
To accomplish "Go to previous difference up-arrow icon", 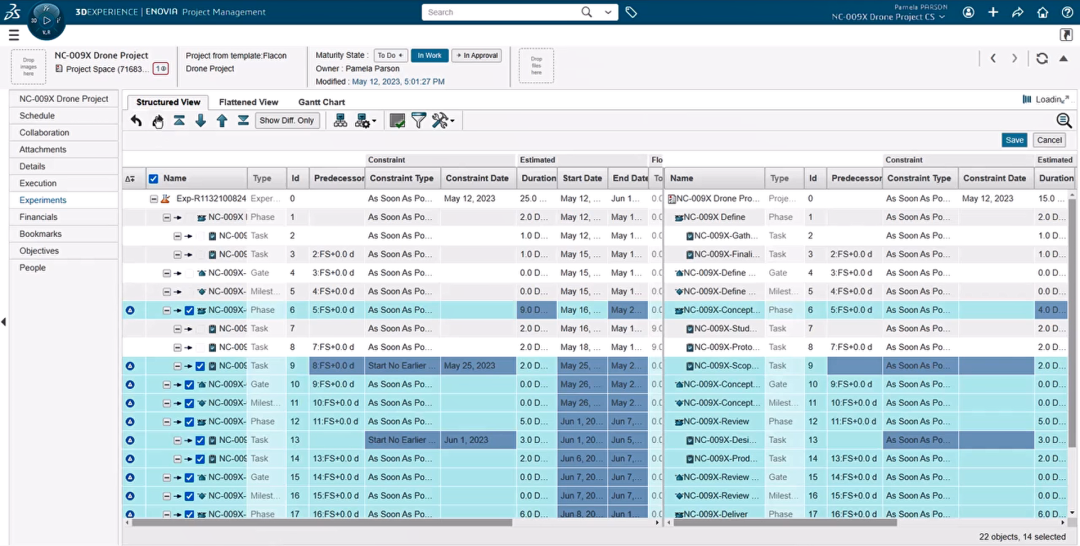I will click(x=222, y=120).
